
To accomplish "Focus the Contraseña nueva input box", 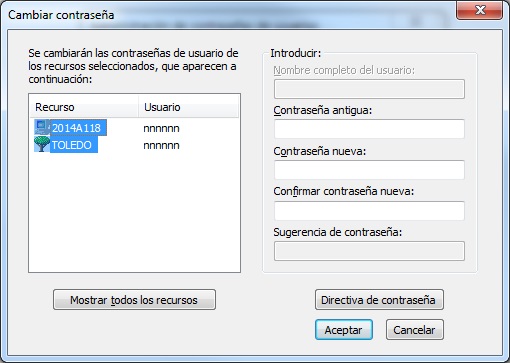I will click(369, 170).
